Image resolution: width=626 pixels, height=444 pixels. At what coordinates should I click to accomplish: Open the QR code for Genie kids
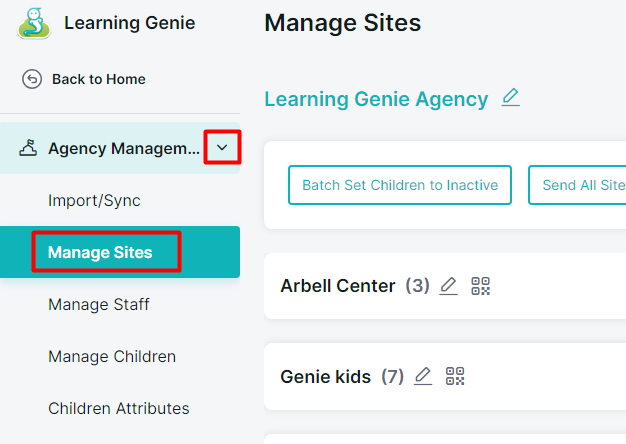pos(455,376)
